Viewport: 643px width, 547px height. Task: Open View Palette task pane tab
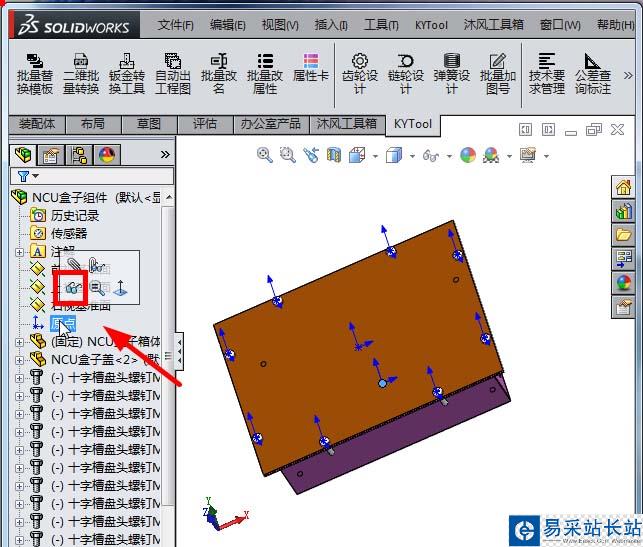click(x=623, y=259)
